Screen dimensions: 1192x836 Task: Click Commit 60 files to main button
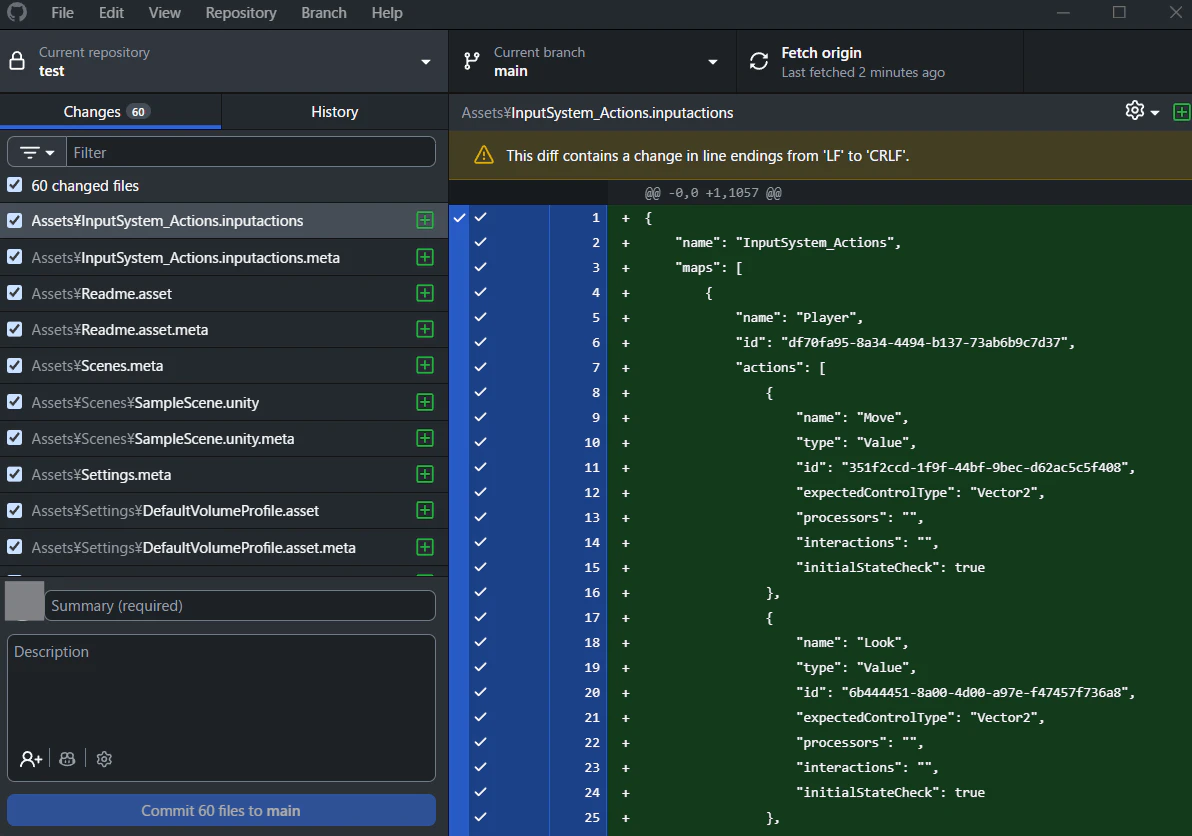click(221, 810)
